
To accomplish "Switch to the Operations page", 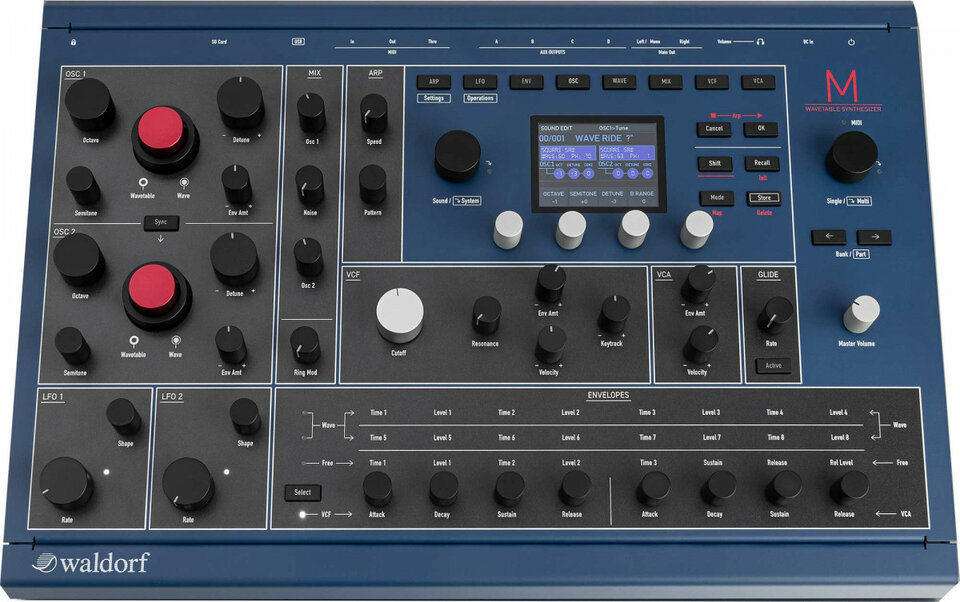I will pos(480,98).
